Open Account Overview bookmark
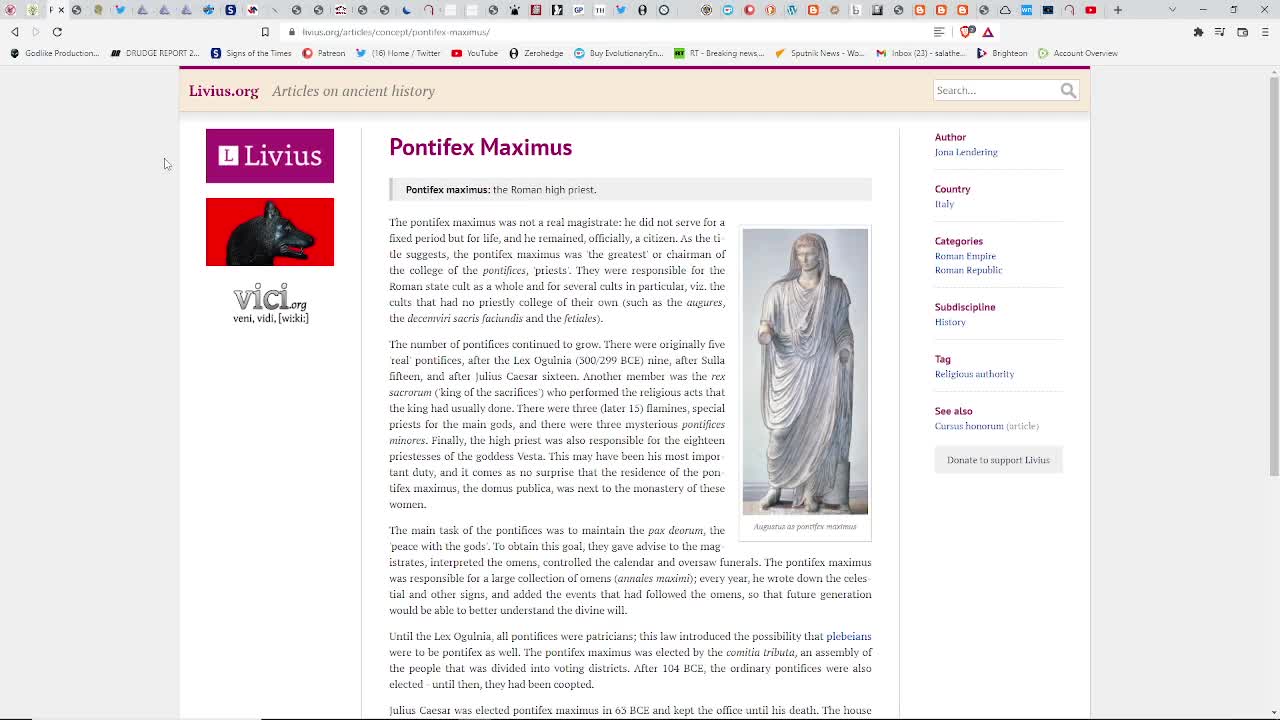Screen dimensions: 1280x720 click(1078, 53)
